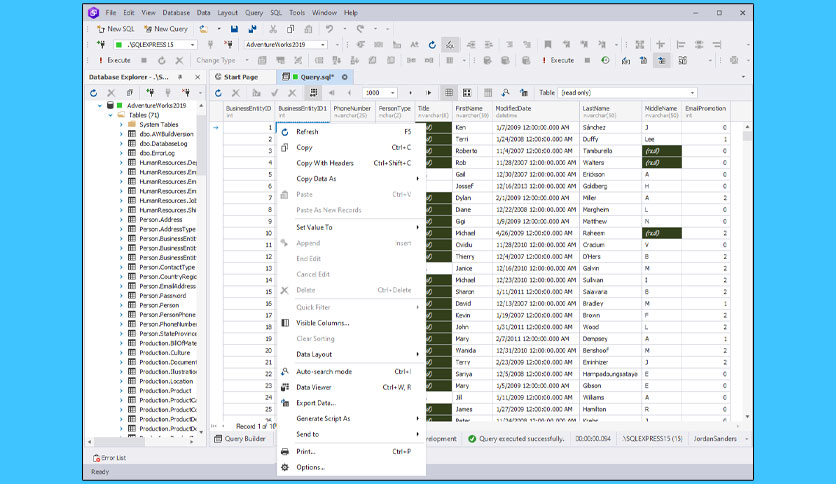Click the Save All icon
Screen dimensions: 836x484
(x=252, y=29)
